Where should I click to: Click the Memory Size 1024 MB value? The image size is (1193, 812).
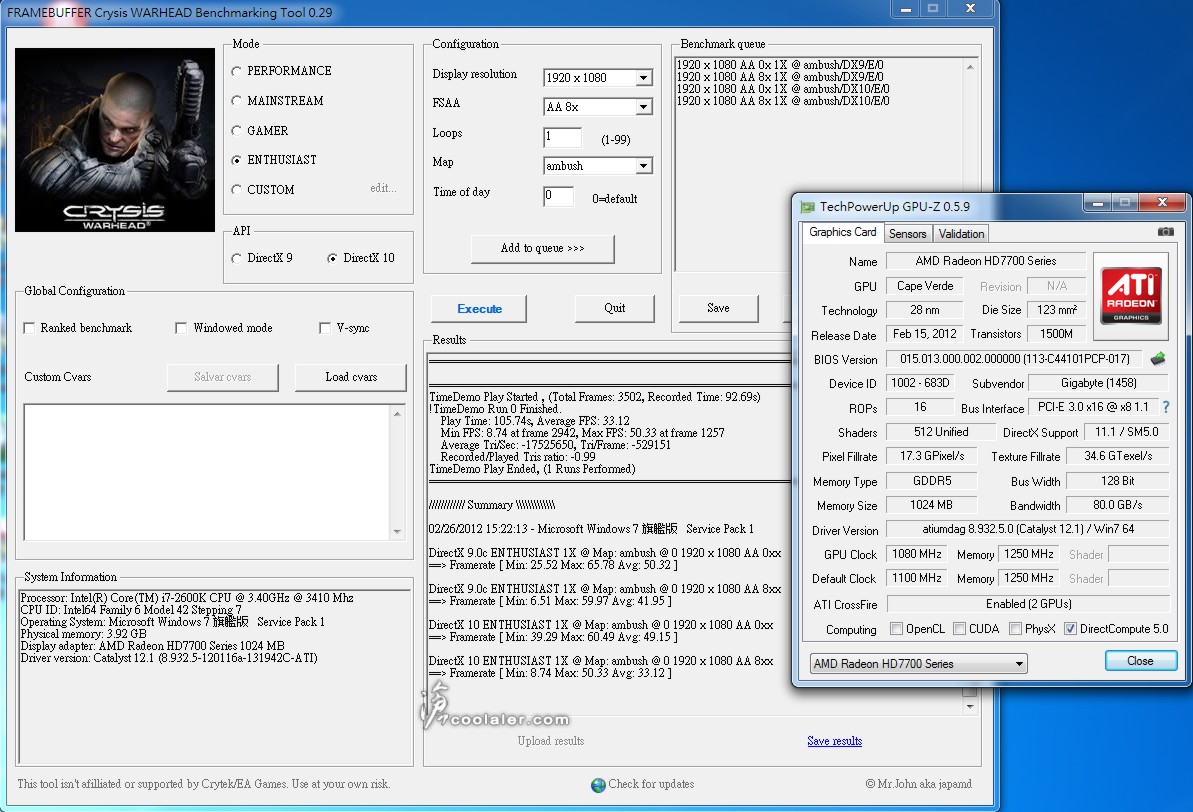click(x=931, y=505)
